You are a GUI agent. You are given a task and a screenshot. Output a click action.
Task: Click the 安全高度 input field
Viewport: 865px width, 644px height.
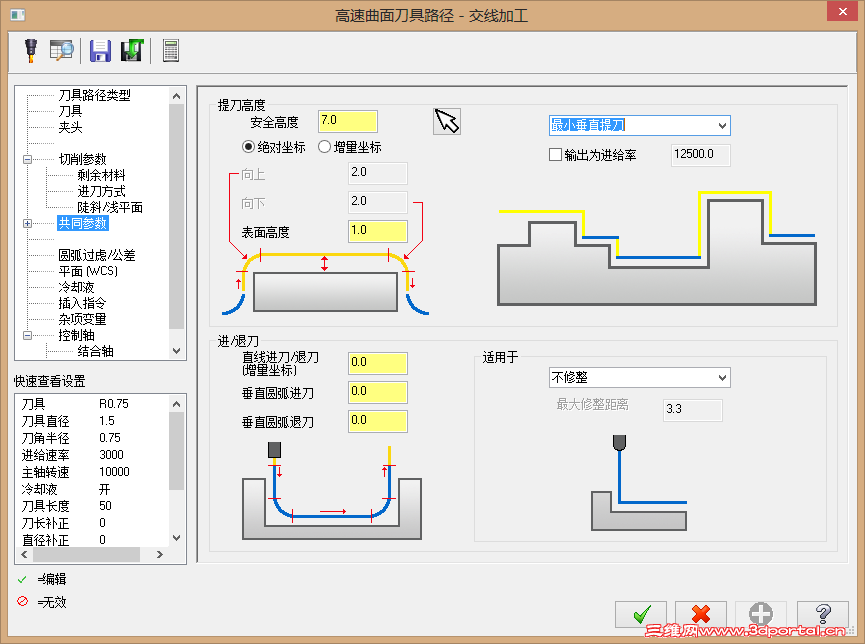(348, 121)
